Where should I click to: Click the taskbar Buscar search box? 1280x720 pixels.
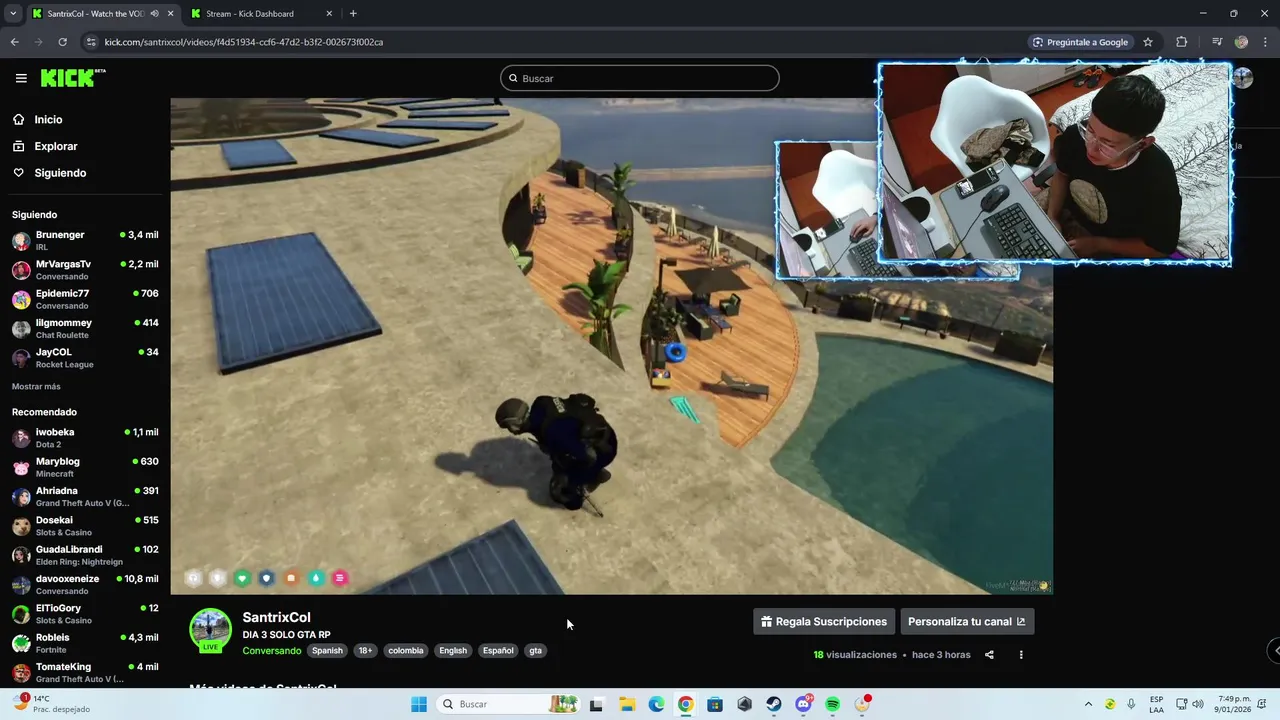coord(509,704)
